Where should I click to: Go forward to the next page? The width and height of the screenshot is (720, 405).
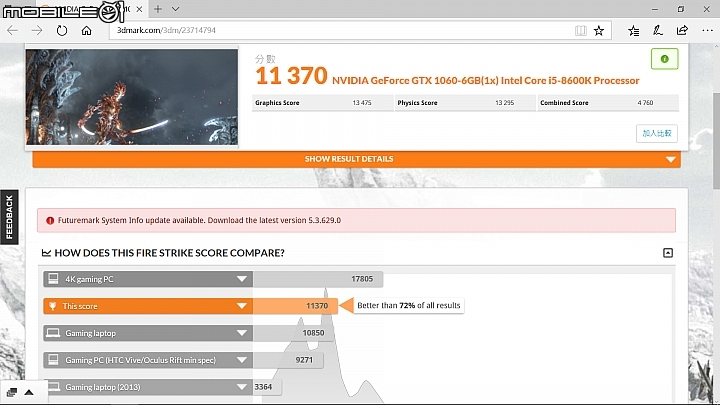37,30
